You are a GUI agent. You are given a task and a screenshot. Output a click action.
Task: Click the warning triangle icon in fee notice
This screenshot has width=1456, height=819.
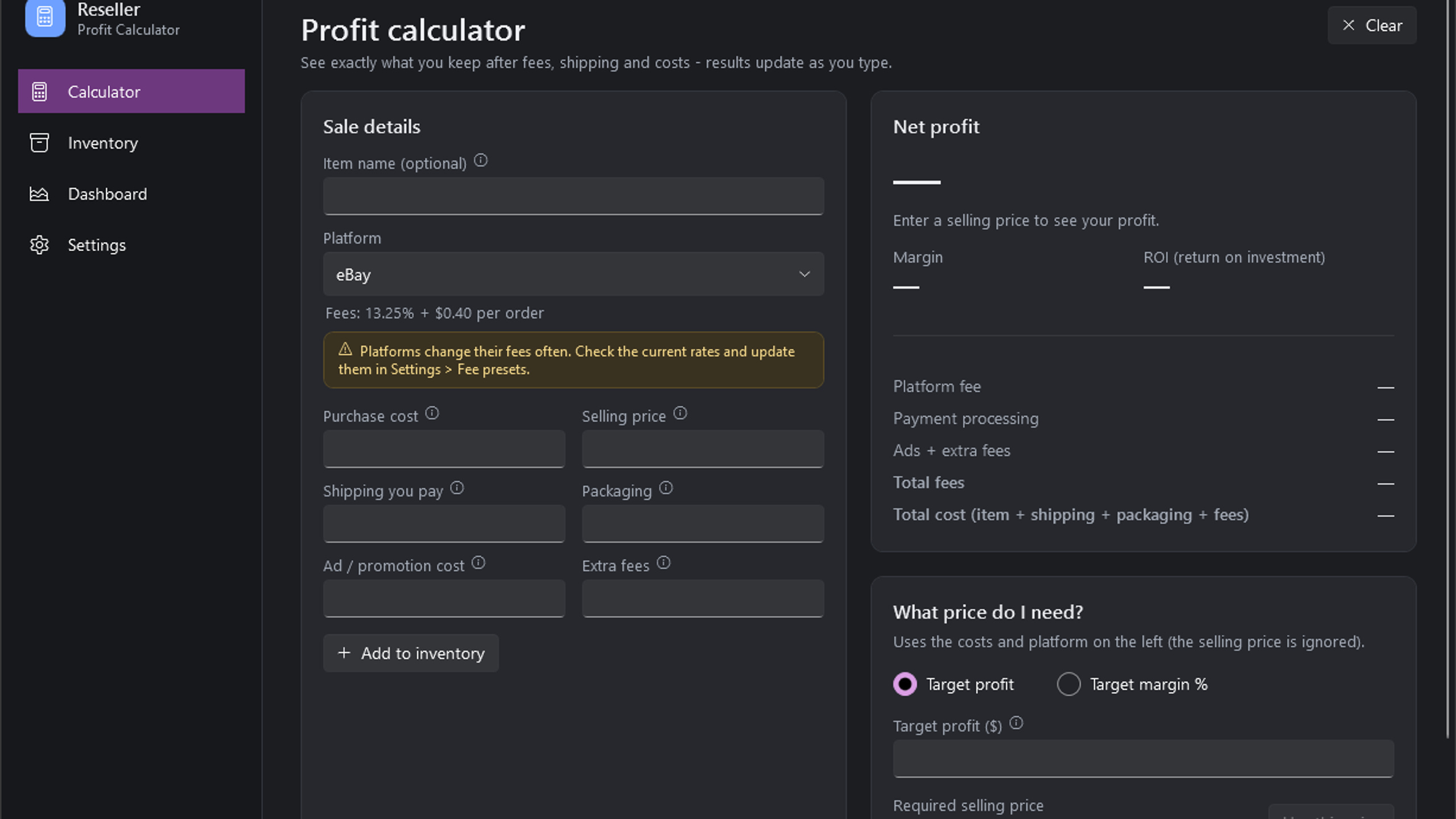345,349
